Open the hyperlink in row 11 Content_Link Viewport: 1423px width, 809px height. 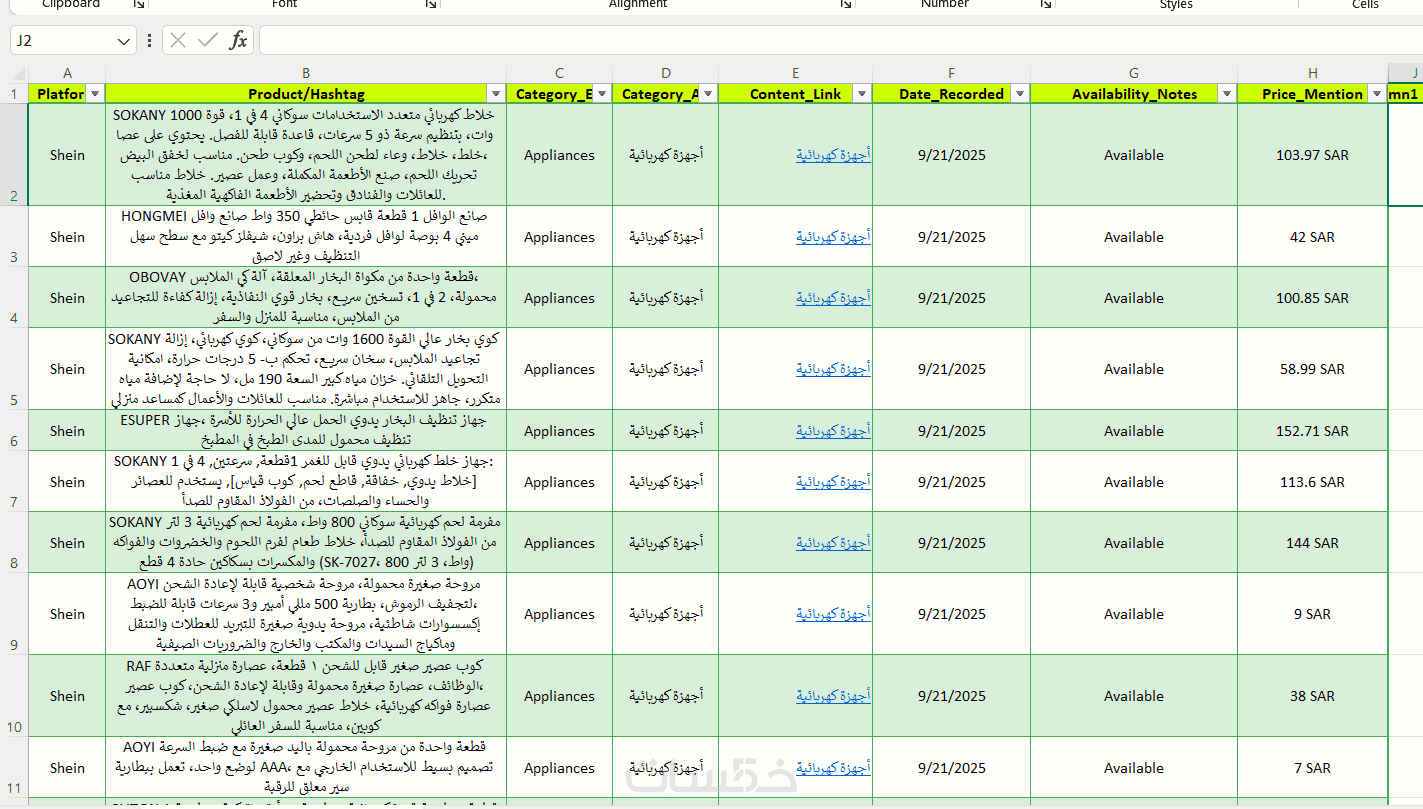833,768
